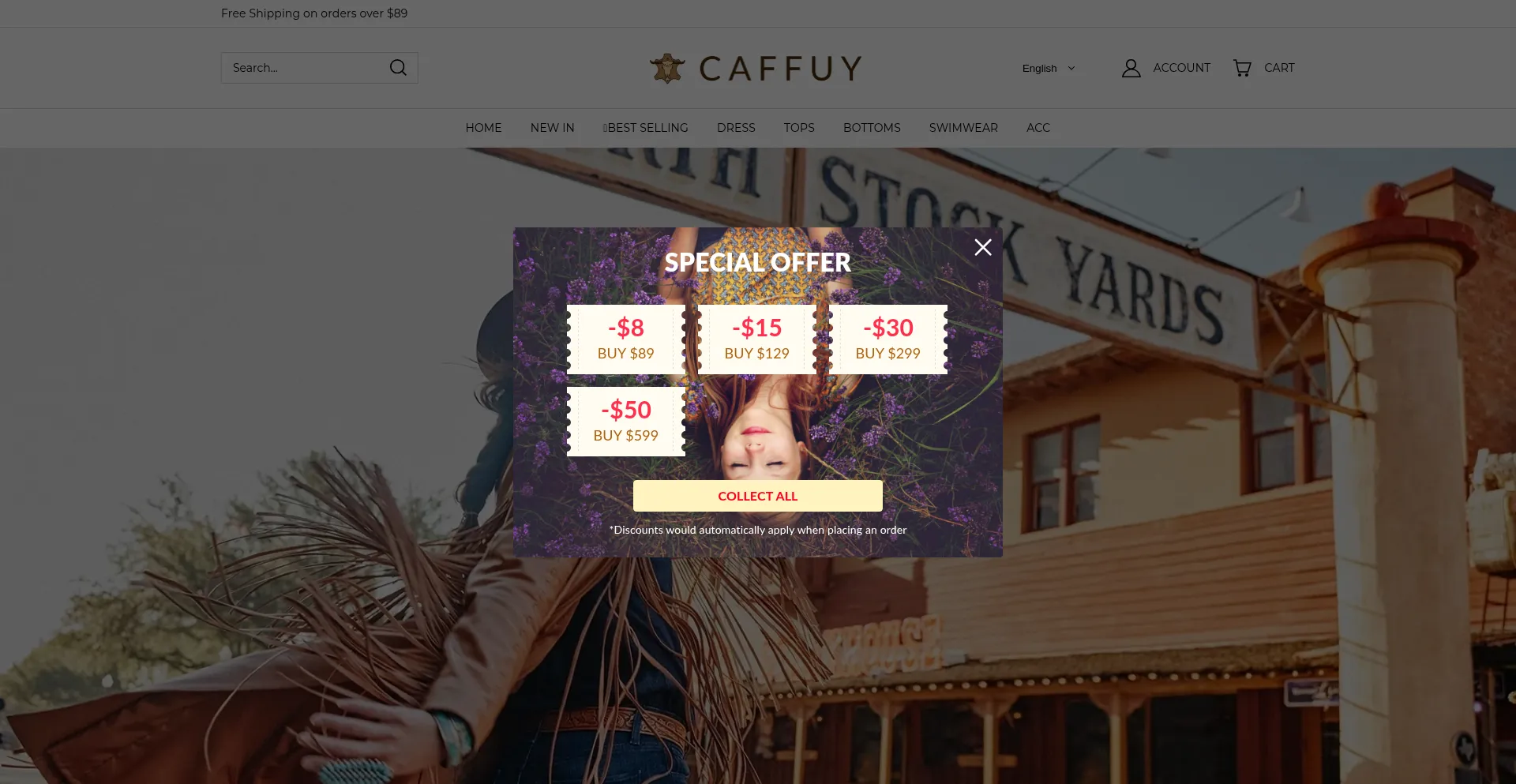The width and height of the screenshot is (1516, 784).
Task: Collect all discount coupons
Action: coord(757,496)
